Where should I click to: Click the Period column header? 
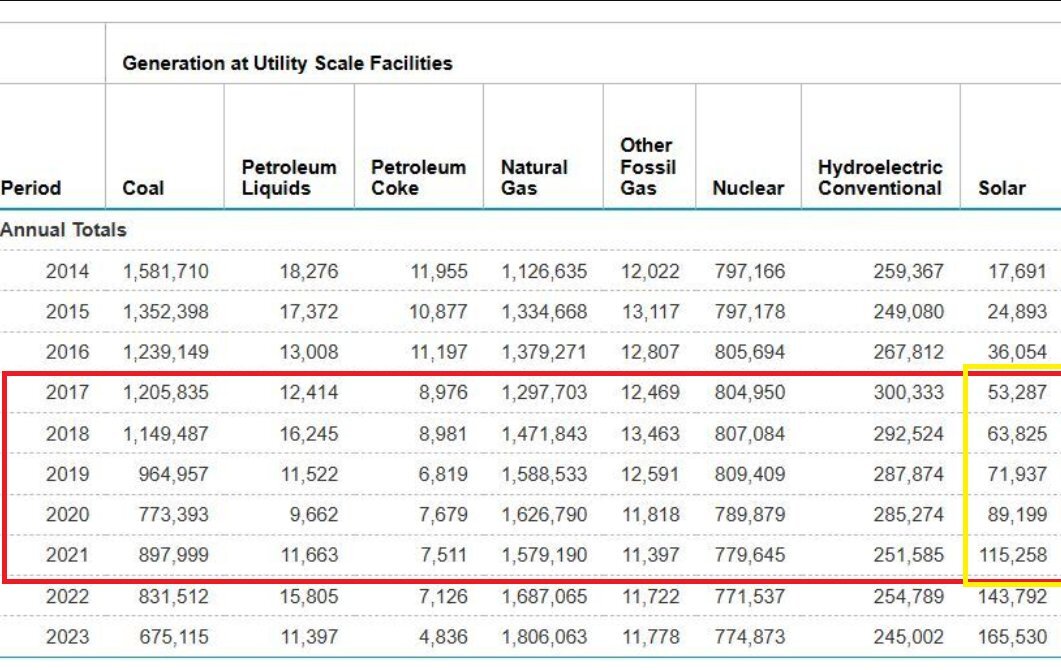coord(31,188)
